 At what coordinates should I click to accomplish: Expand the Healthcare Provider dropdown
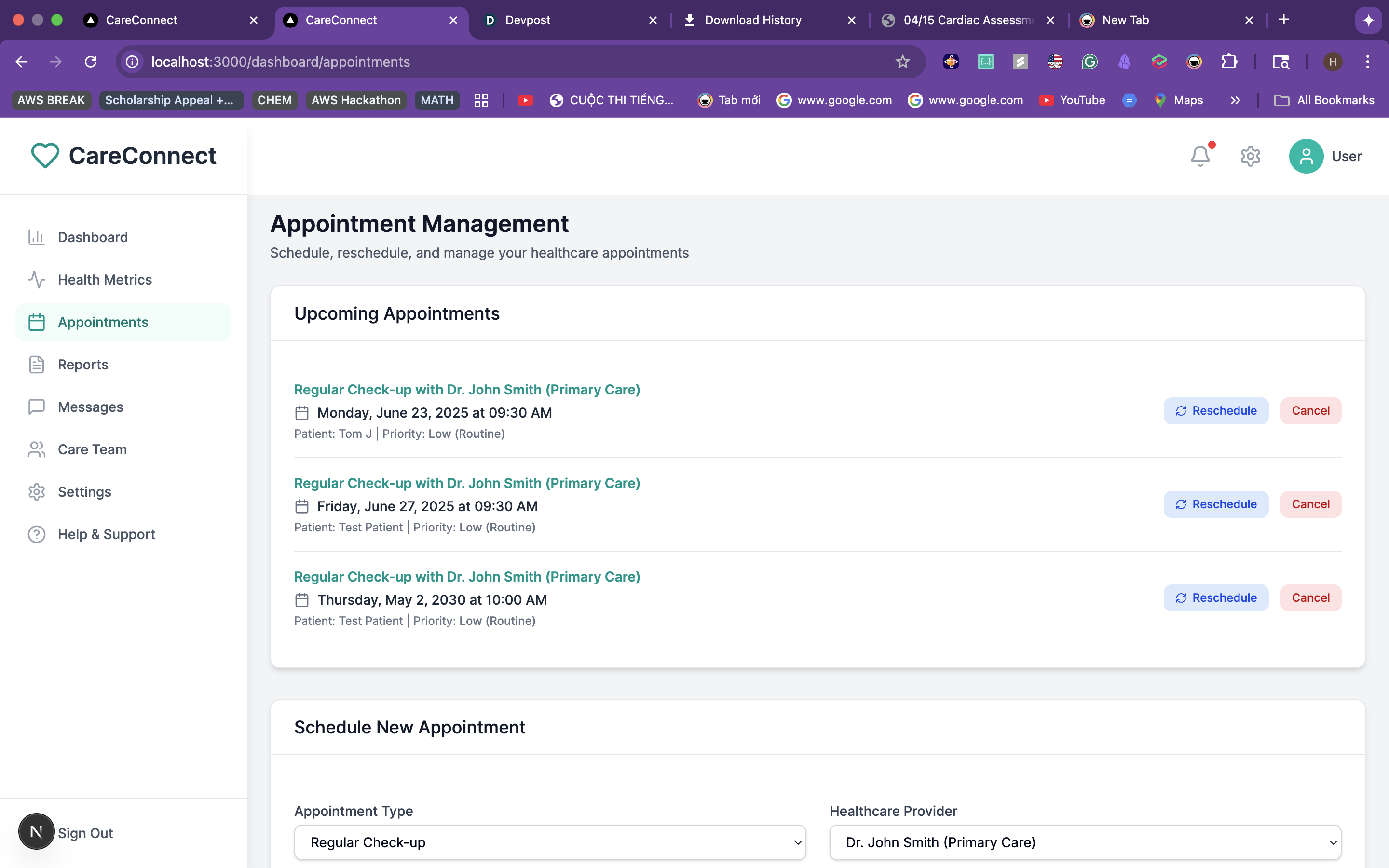(1085, 842)
